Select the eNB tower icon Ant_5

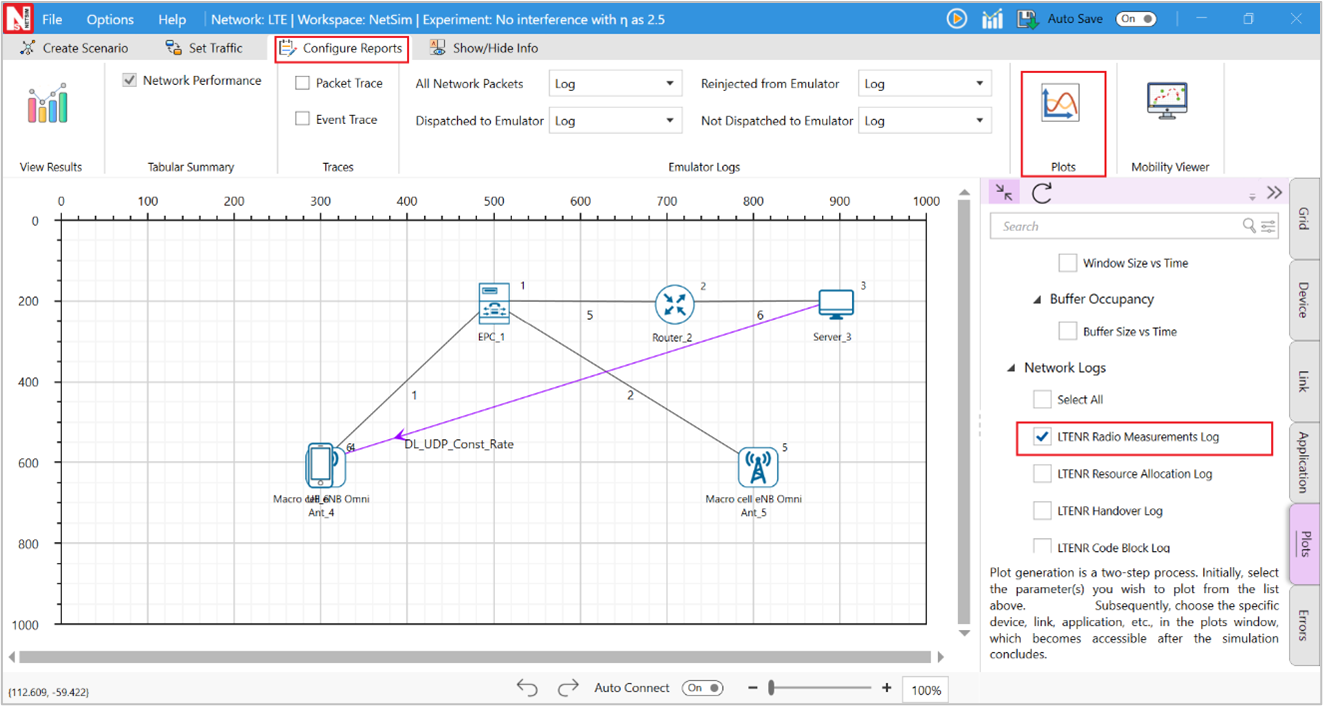pos(757,467)
